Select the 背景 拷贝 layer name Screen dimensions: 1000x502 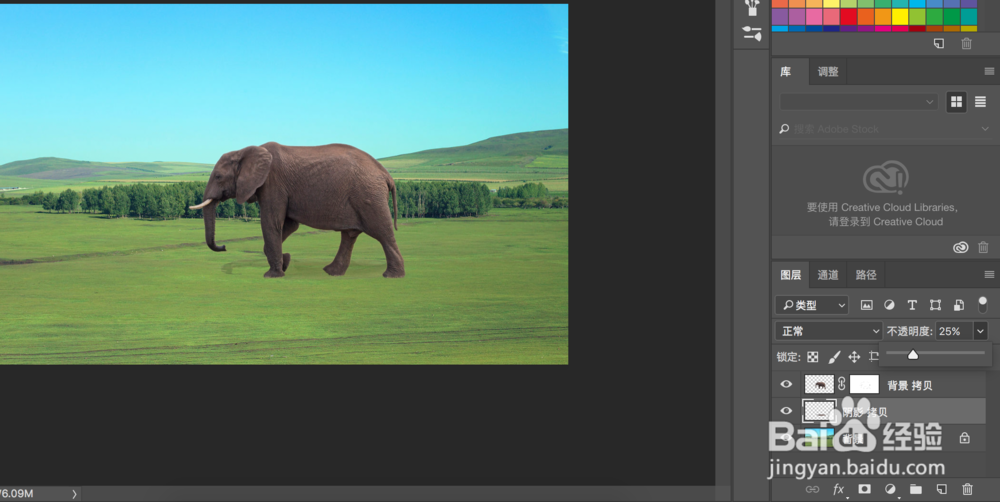click(909, 385)
